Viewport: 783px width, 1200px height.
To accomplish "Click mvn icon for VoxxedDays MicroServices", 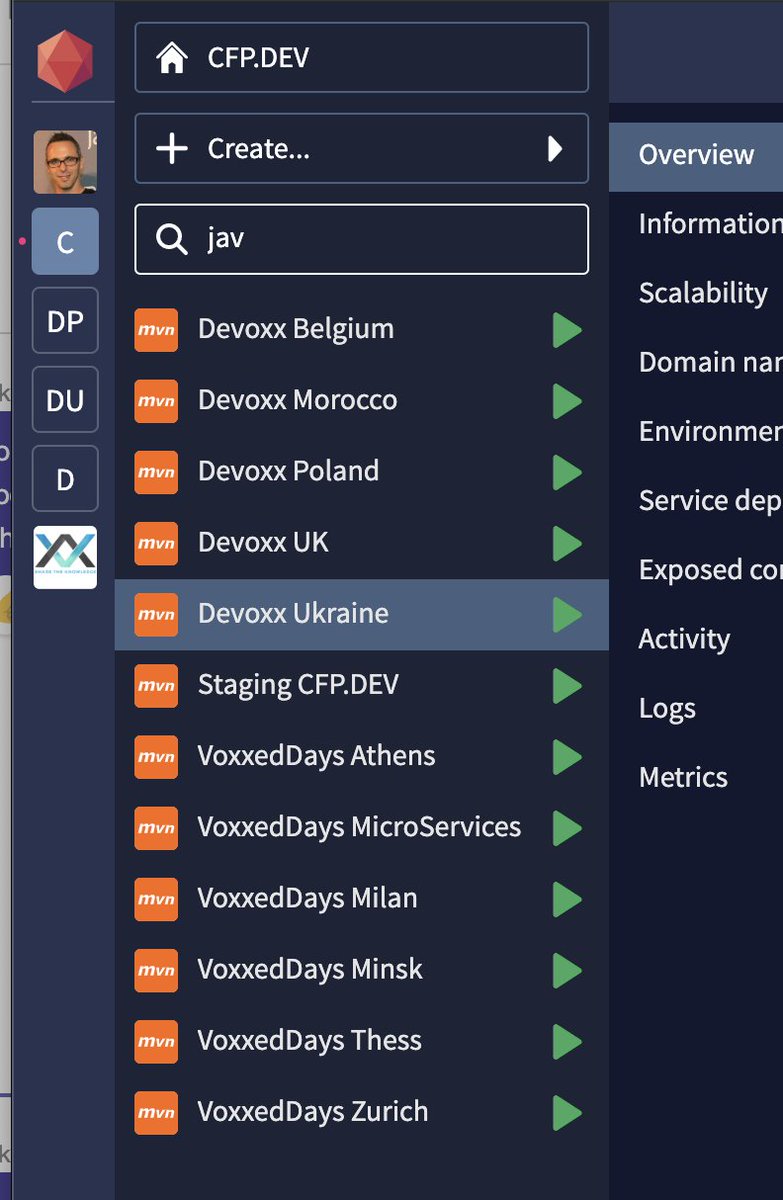I will 156,827.
